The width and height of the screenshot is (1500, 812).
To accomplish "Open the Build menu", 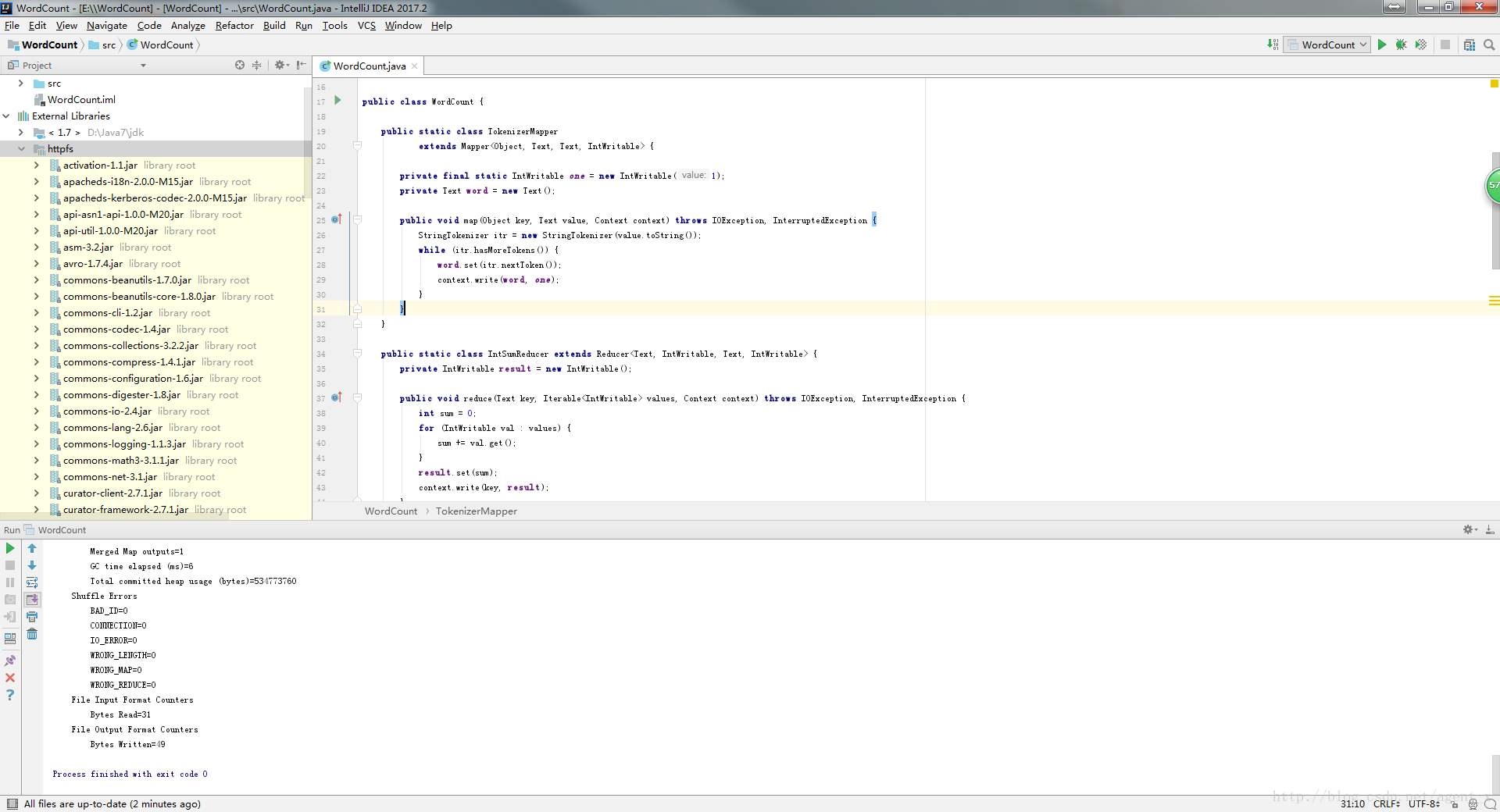I will click(274, 25).
